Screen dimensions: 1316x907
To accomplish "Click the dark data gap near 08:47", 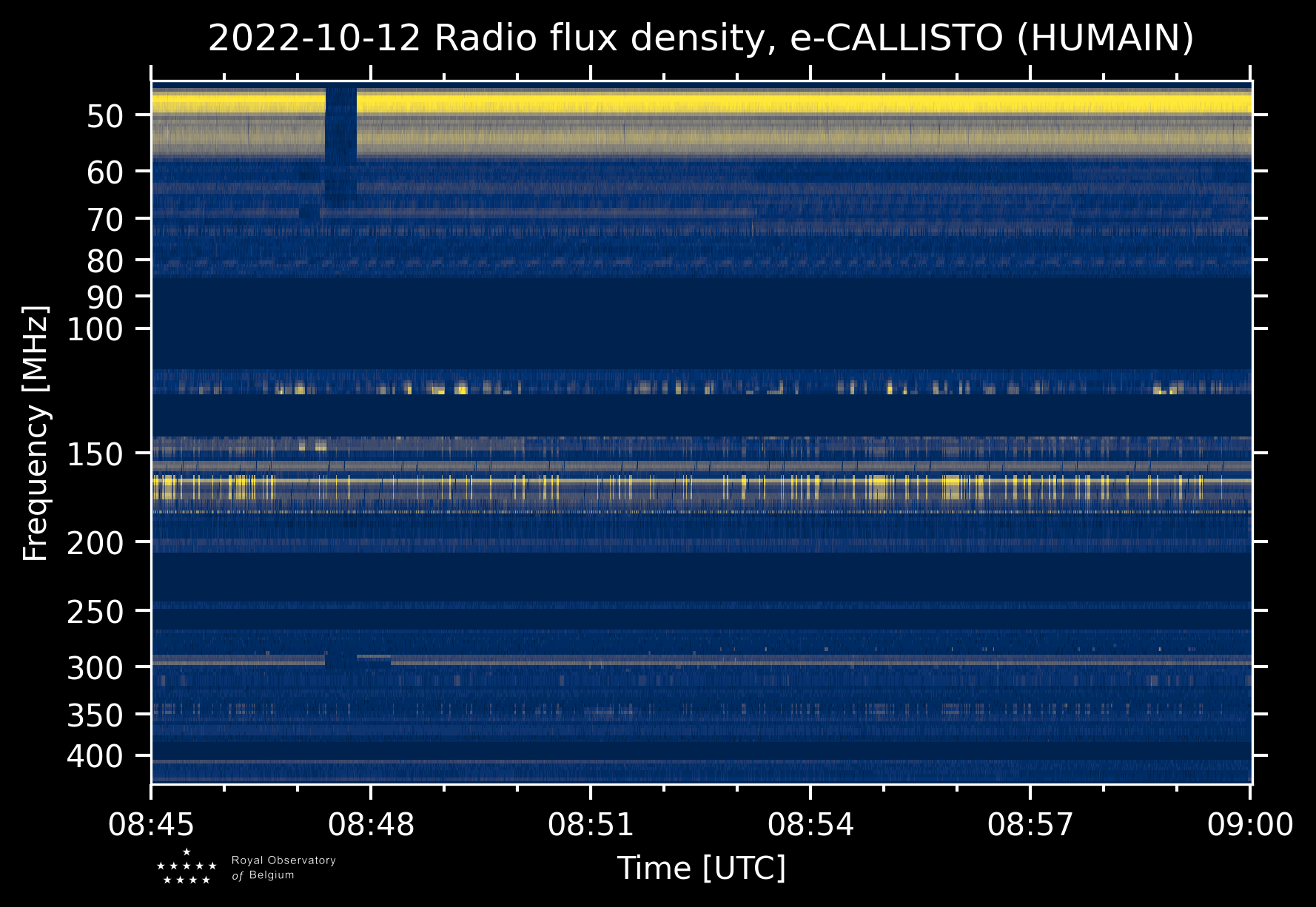I will (341, 141).
